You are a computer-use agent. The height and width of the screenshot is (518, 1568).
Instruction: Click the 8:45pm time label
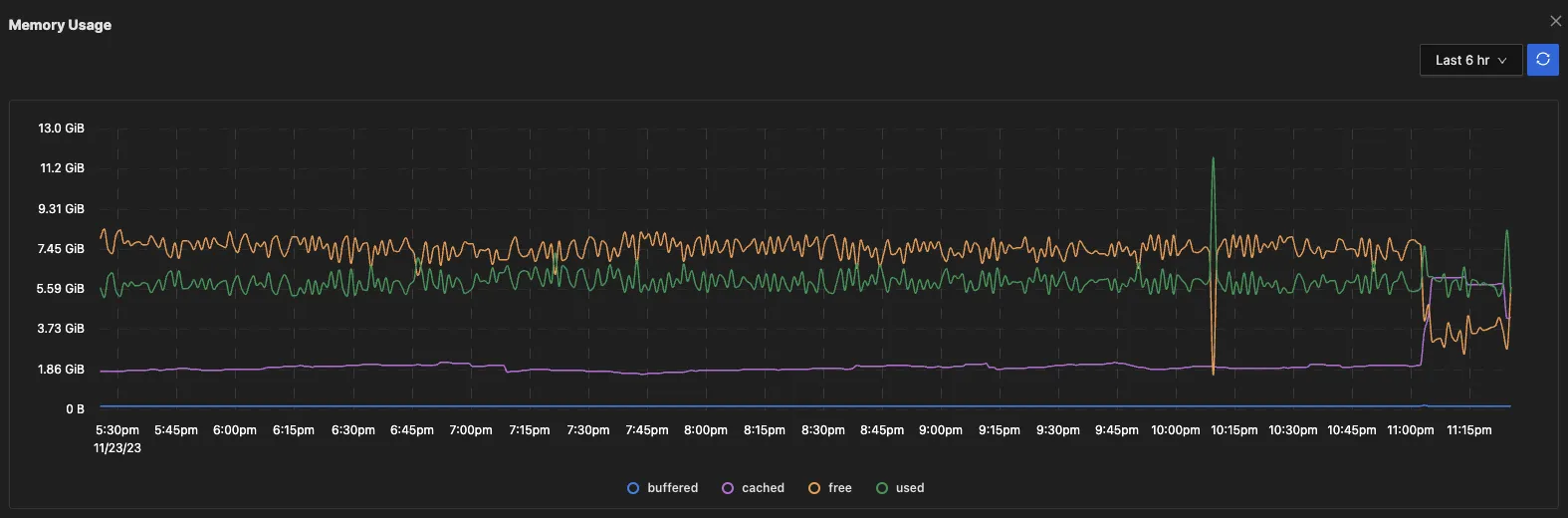point(882,430)
